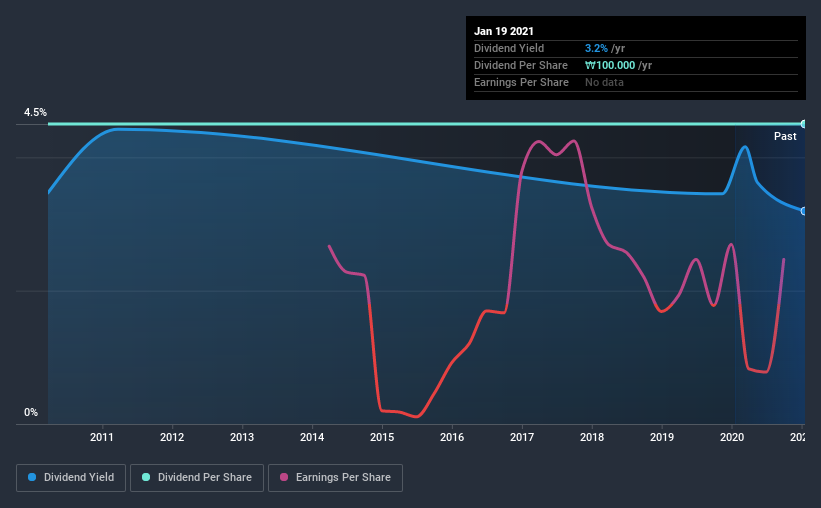Image resolution: width=821 pixels, height=508 pixels.
Task: Click the 2015 x-axis year label
Action: pos(382,437)
